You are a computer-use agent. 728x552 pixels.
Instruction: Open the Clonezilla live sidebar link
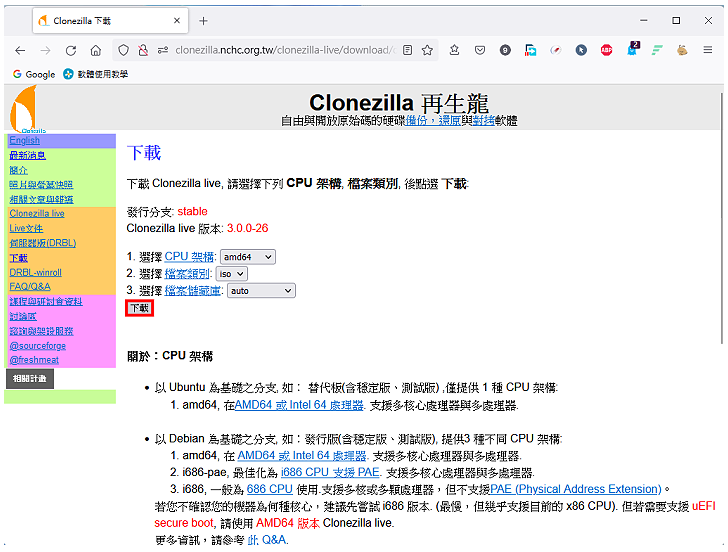[x=37, y=214]
